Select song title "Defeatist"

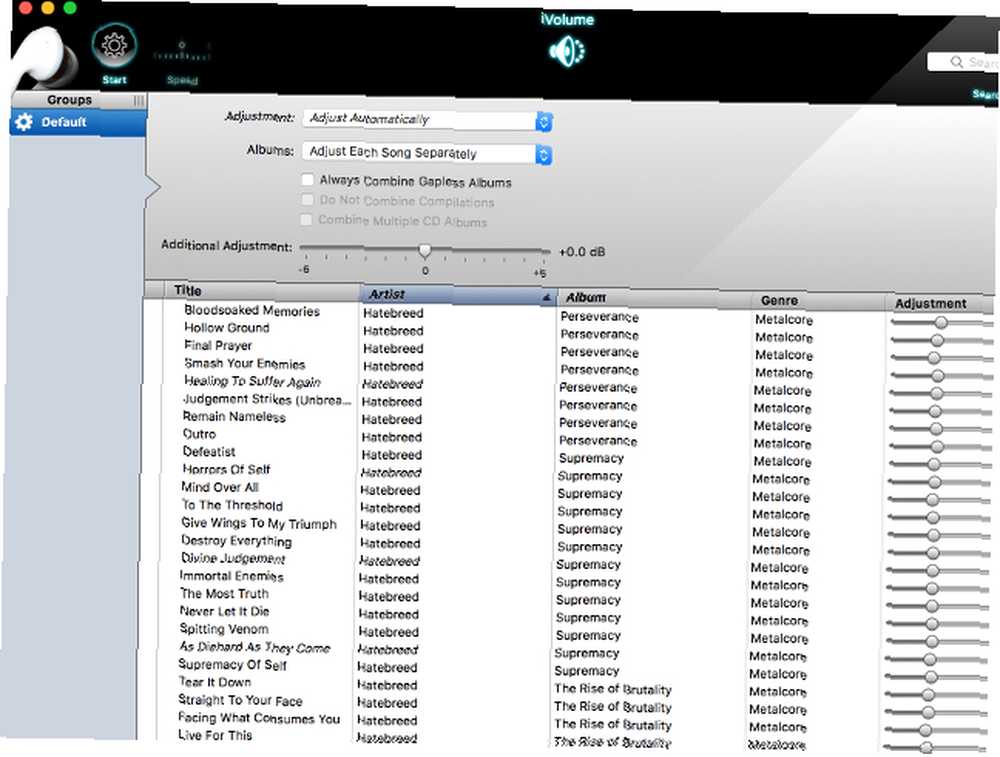click(209, 452)
